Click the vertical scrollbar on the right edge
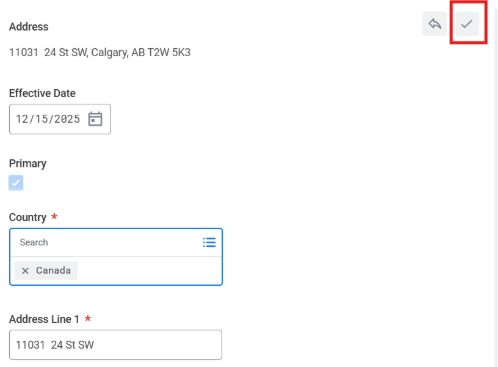This screenshot has height=367, width=498. [495, 187]
